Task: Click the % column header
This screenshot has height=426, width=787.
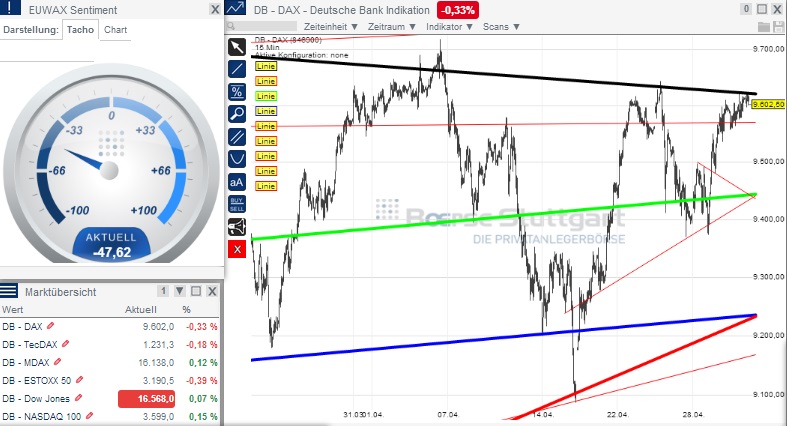Action: 186,309
